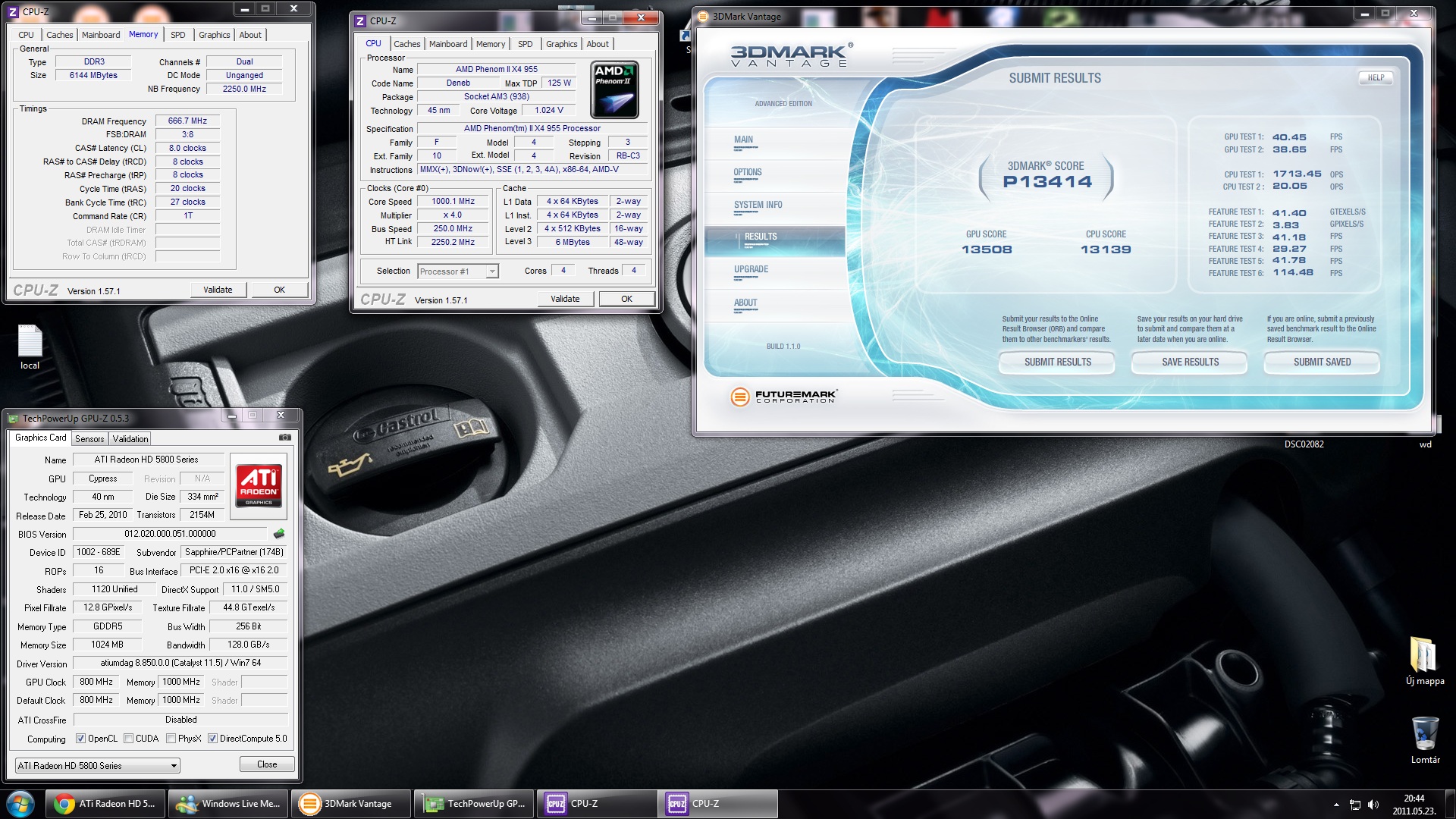Click OK in CPU-Z memory window
The height and width of the screenshot is (819, 1456).
(279, 290)
